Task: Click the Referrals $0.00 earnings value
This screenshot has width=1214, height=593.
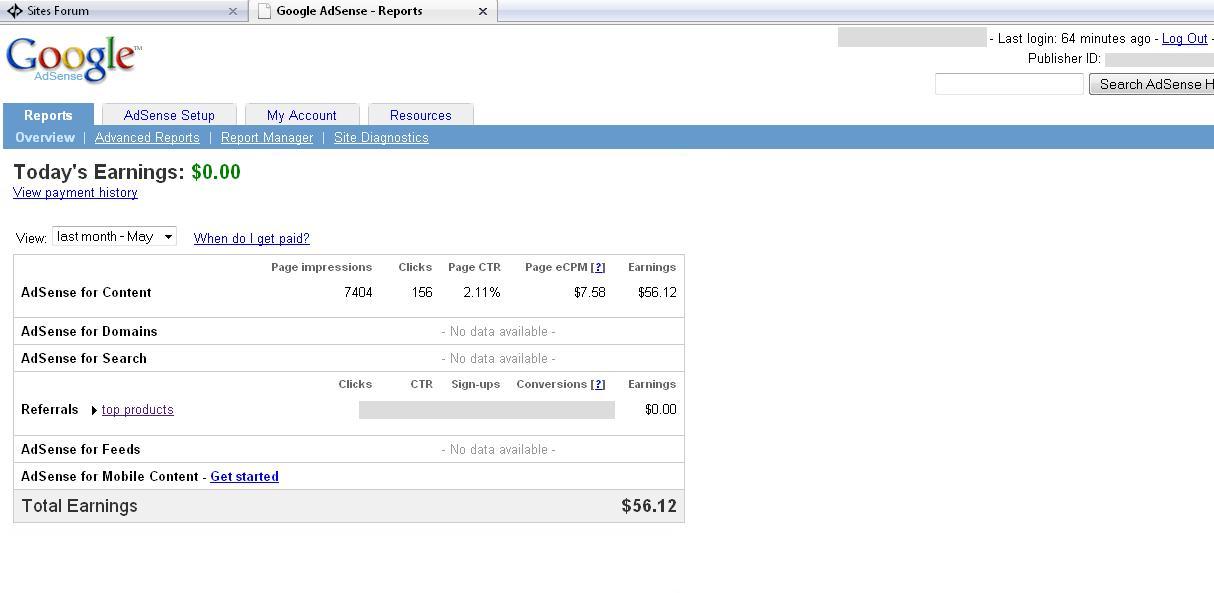Action: click(x=661, y=410)
